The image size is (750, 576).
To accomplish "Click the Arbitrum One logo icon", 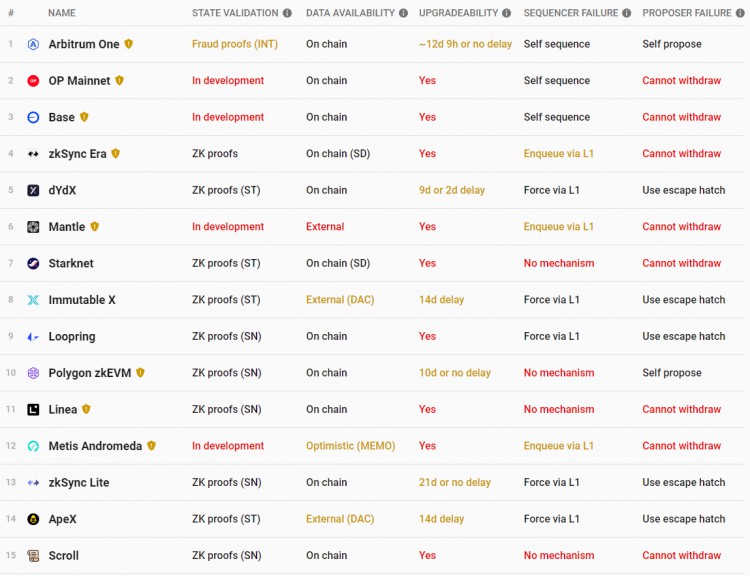I will 33,44.
